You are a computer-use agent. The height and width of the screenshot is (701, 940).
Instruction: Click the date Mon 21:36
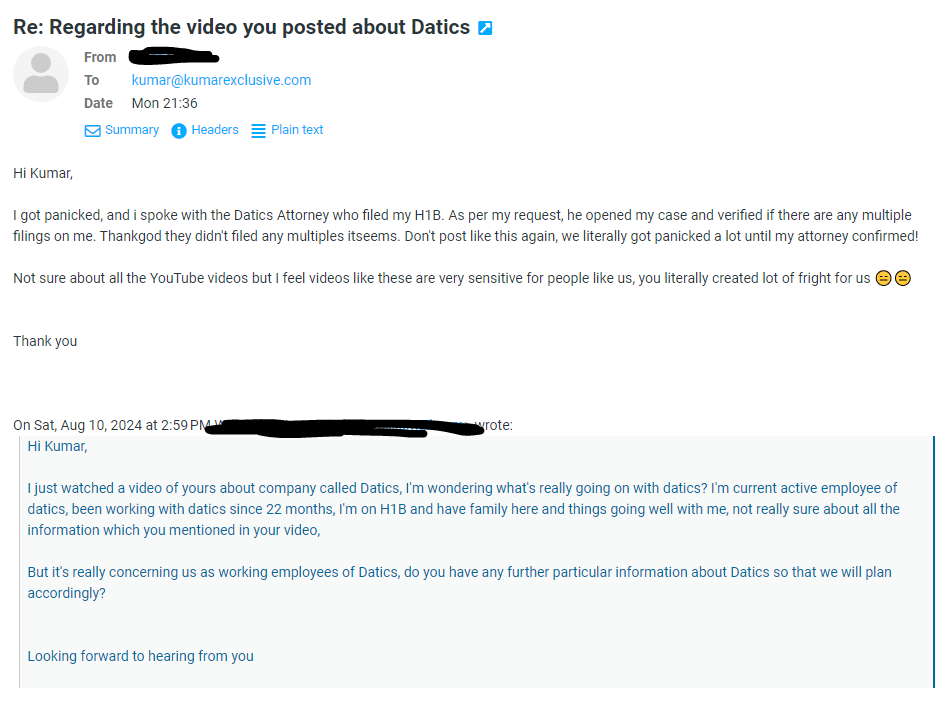[x=164, y=103]
